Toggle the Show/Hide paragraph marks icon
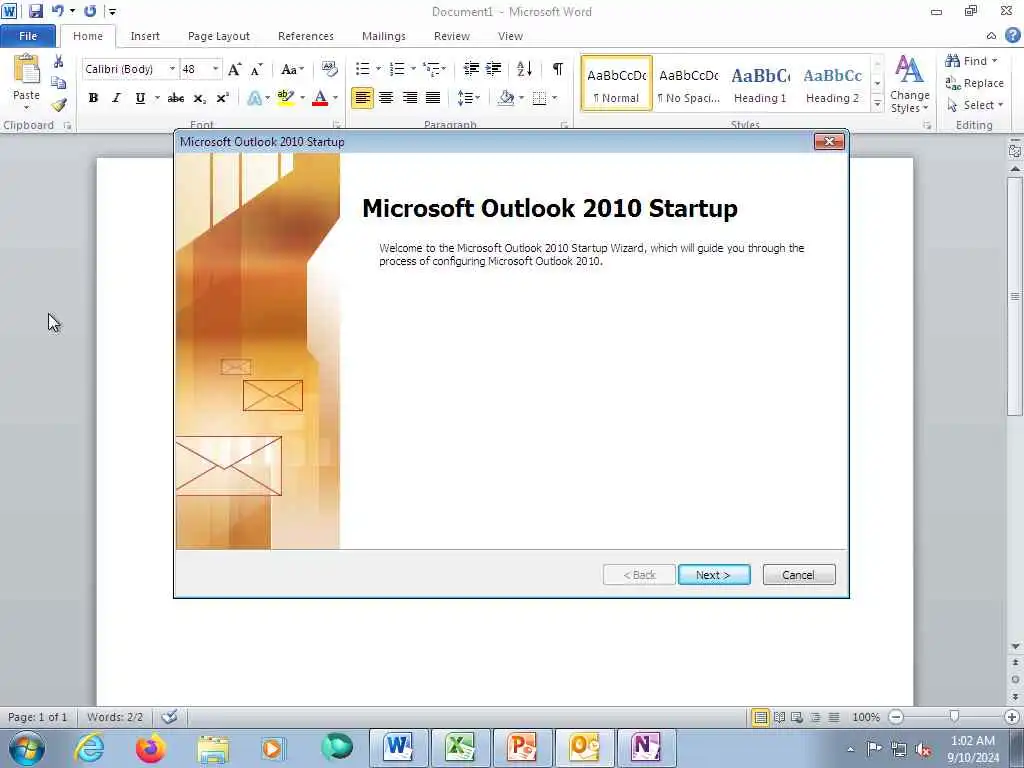Viewport: 1024px width, 768px height. [x=558, y=69]
